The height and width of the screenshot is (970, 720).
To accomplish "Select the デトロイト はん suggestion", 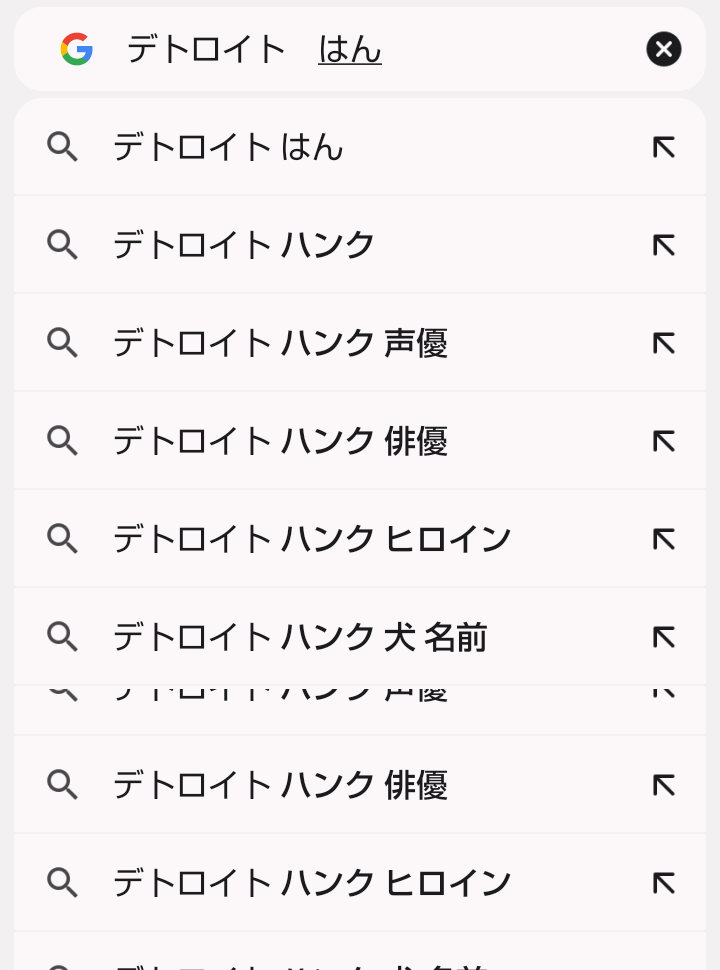I will click(228, 147).
